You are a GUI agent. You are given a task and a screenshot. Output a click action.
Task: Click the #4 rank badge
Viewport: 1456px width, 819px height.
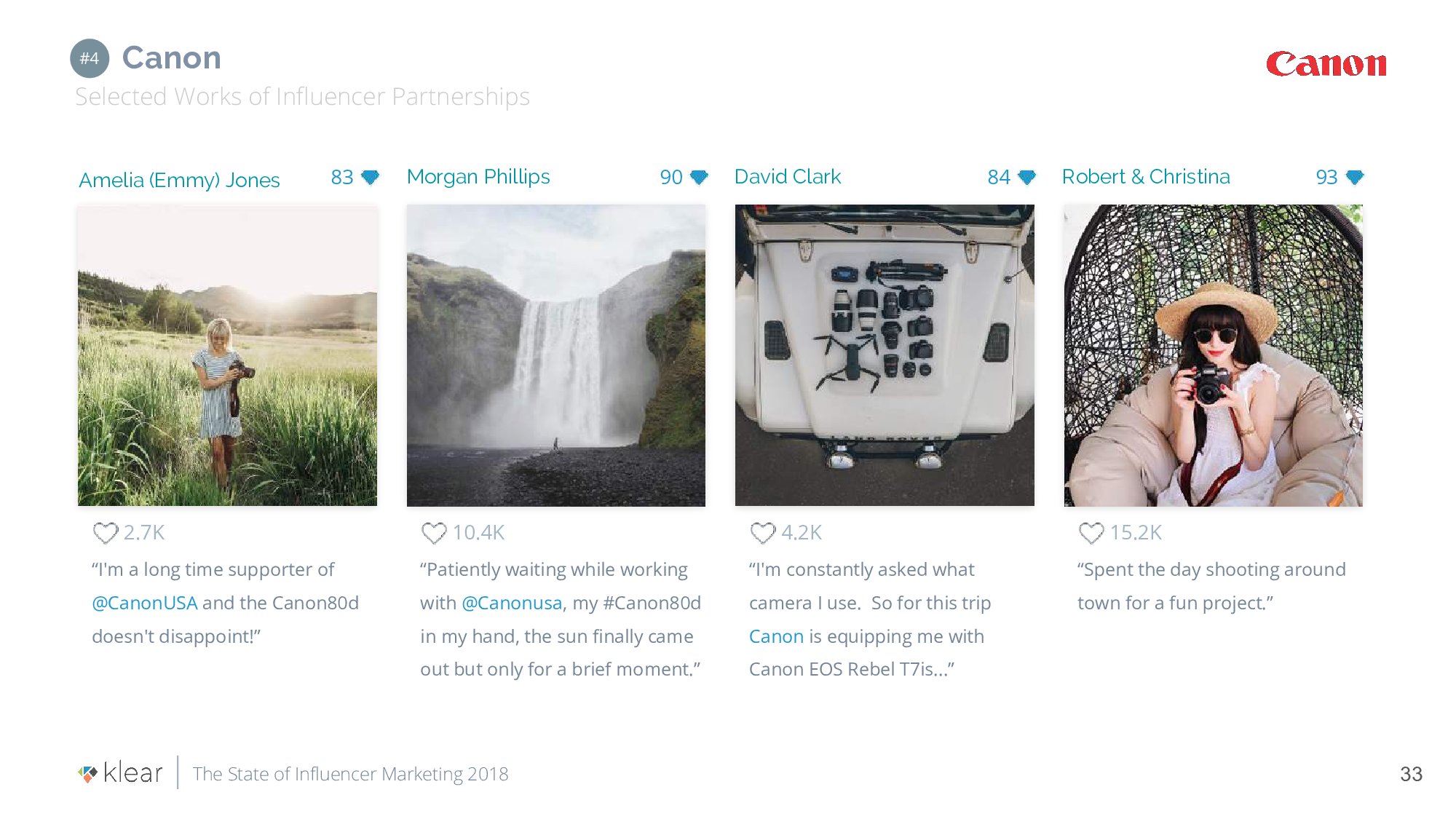coord(90,58)
